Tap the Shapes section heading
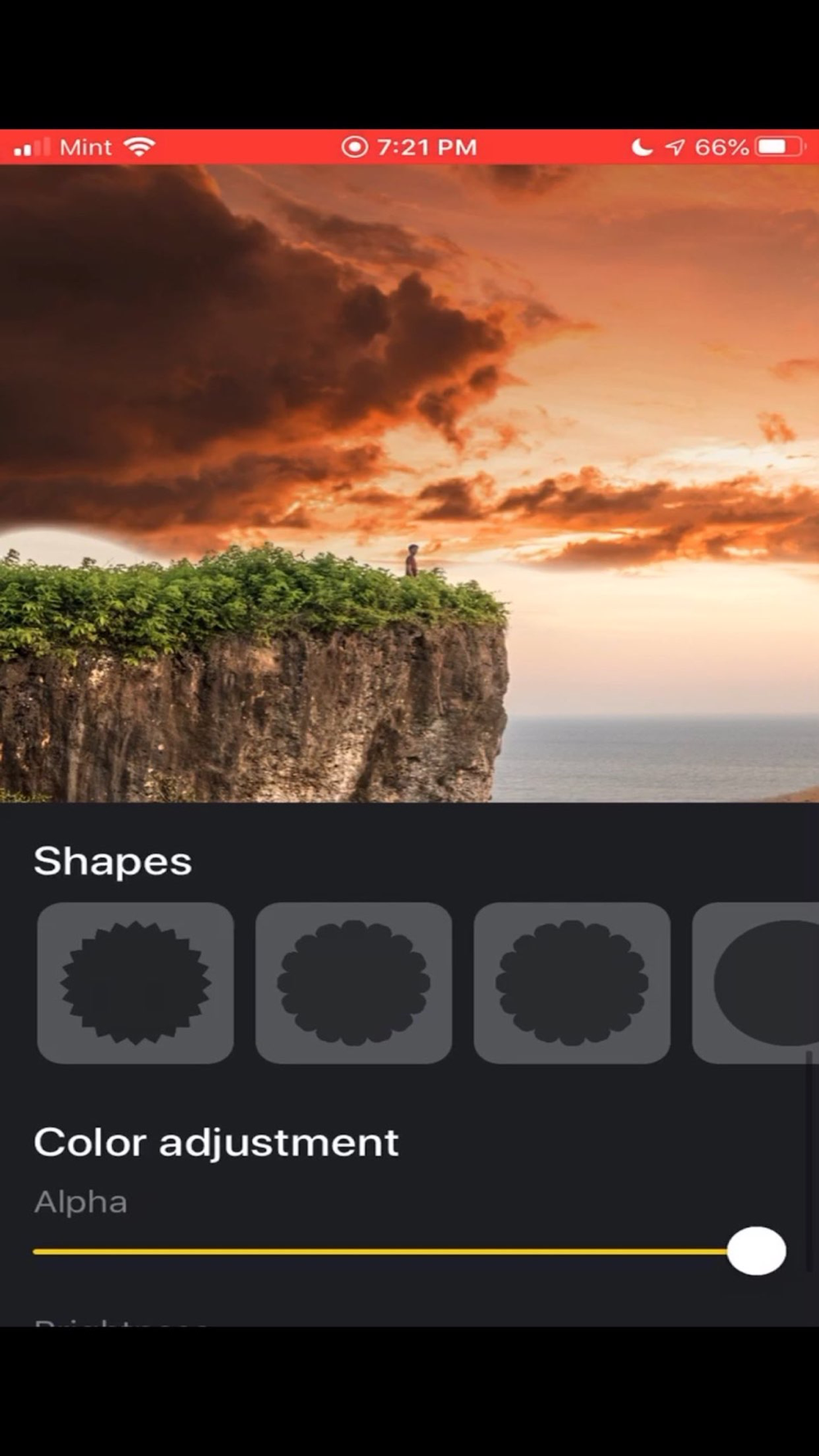 [113, 862]
